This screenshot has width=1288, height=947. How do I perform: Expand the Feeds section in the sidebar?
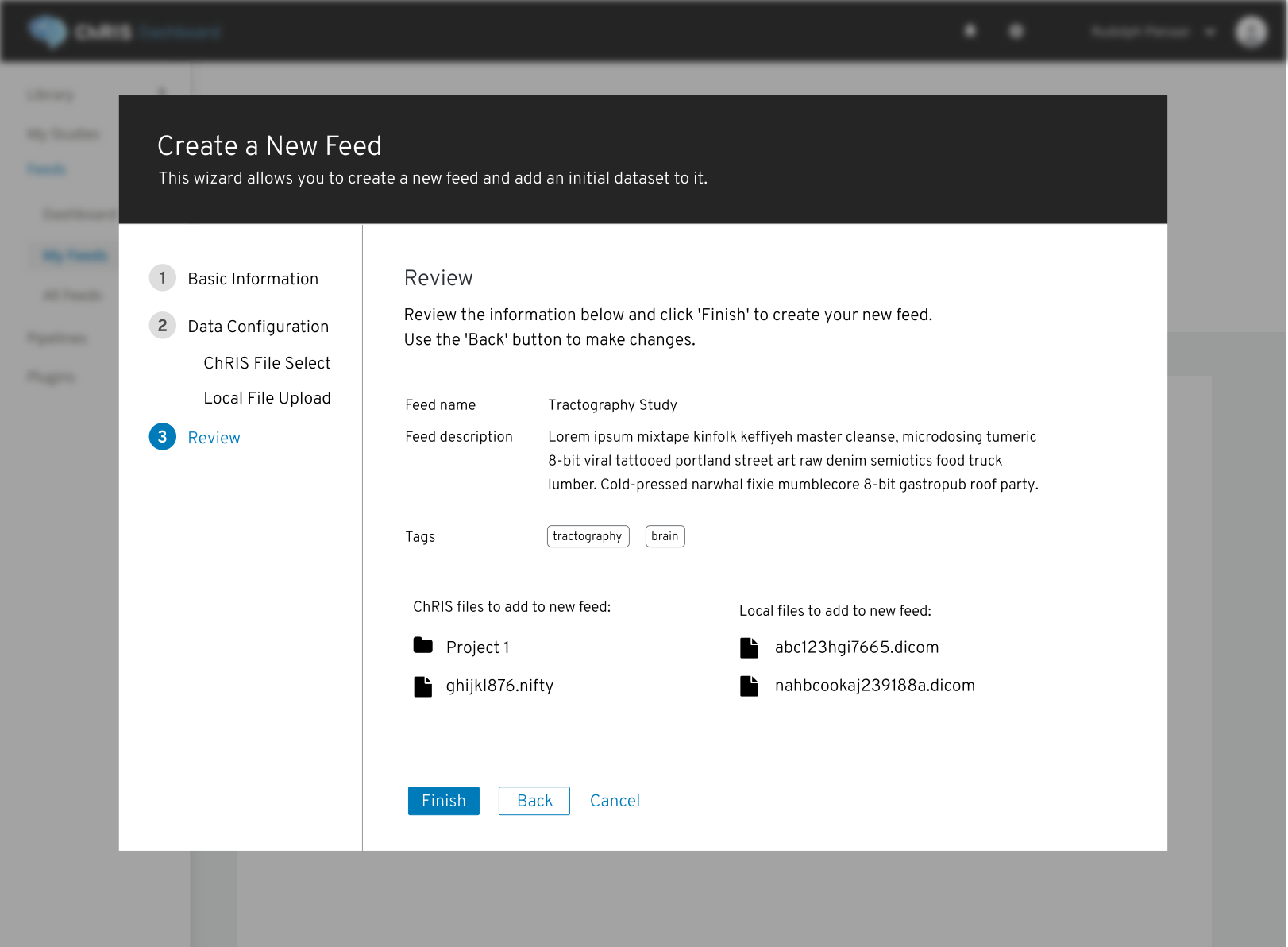pyautogui.click(x=46, y=168)
